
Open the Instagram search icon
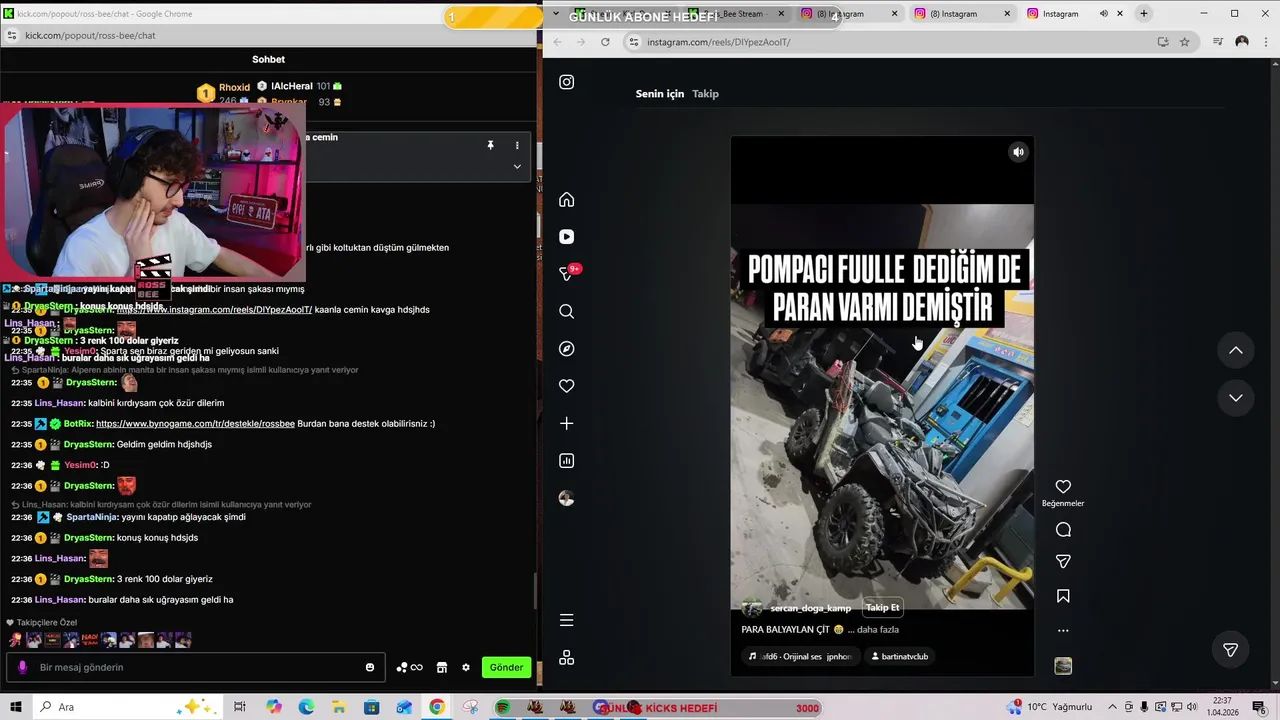566,311
